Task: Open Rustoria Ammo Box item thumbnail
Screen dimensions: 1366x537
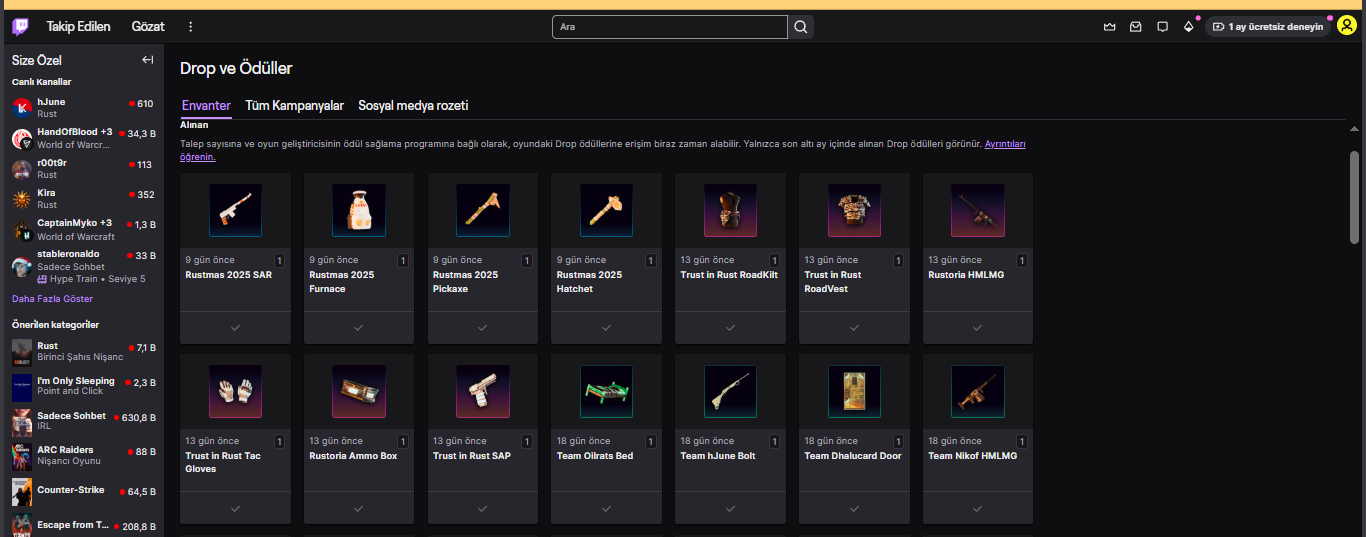Action: point(359,391)
